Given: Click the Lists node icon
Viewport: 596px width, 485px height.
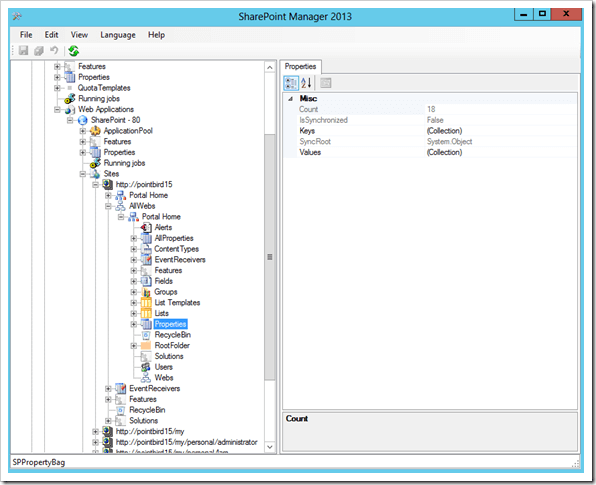Looking at the screenshot, I should (146, 313).
